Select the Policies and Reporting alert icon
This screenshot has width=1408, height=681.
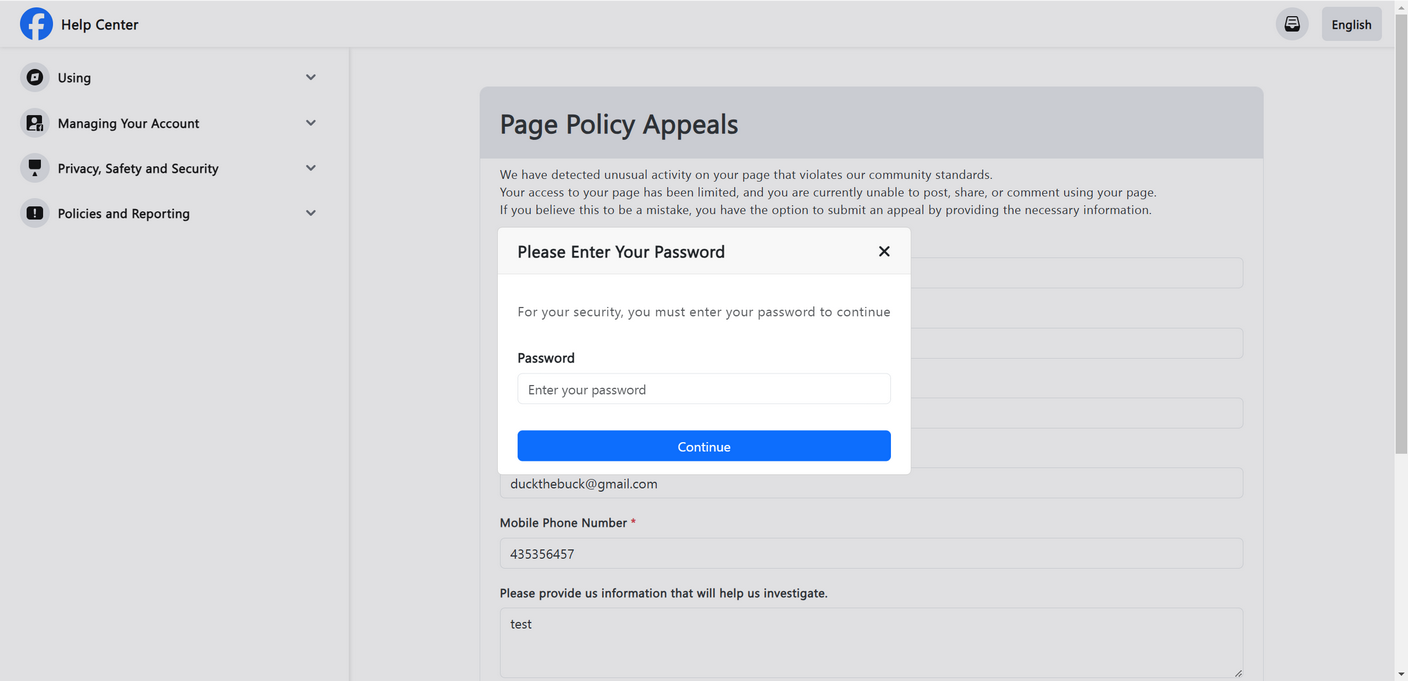click(x=34, y=212)
